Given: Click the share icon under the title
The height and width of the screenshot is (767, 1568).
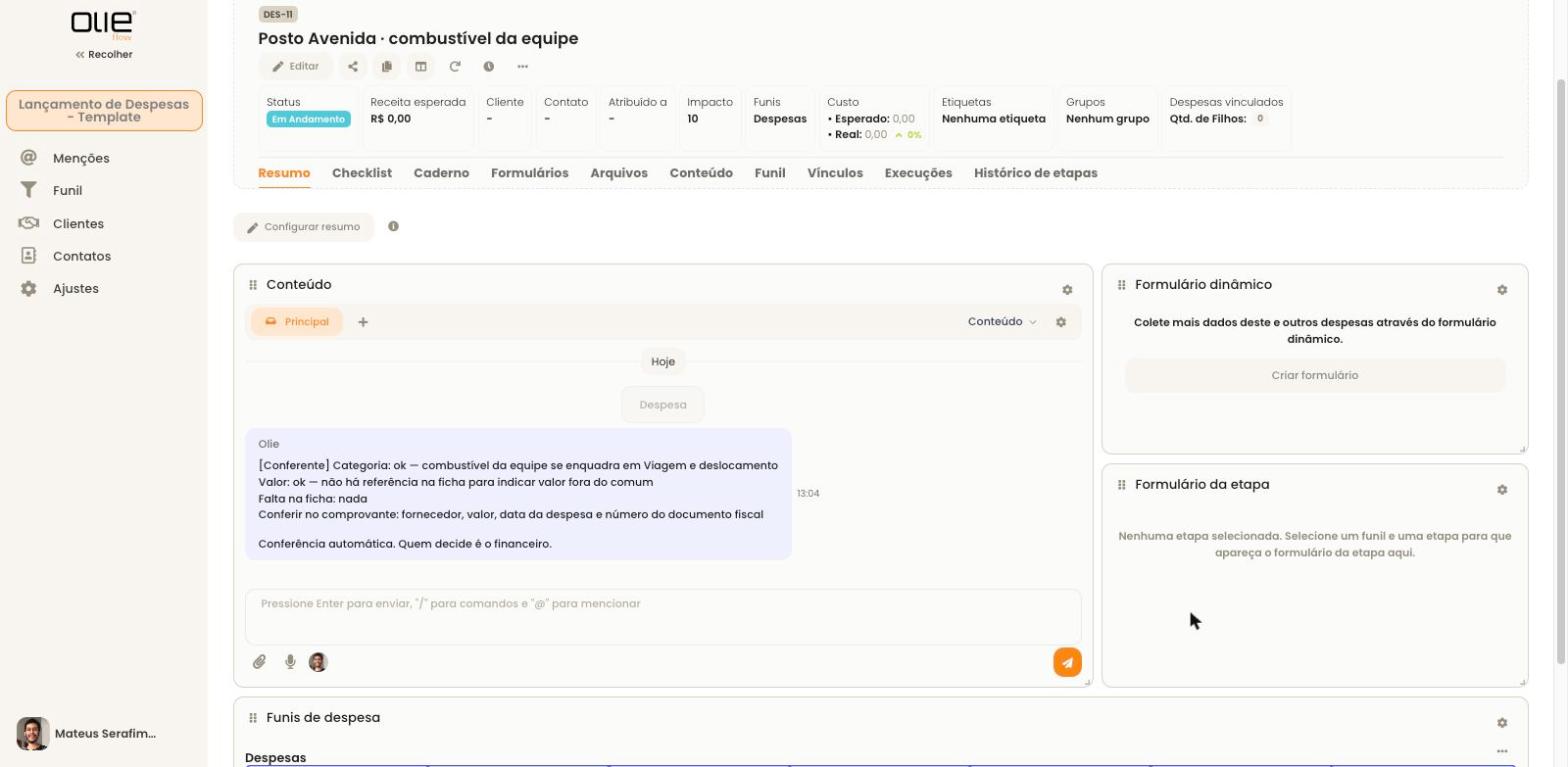Looking at the screenshot, I should pyautogui.click(x=353, y=67).
